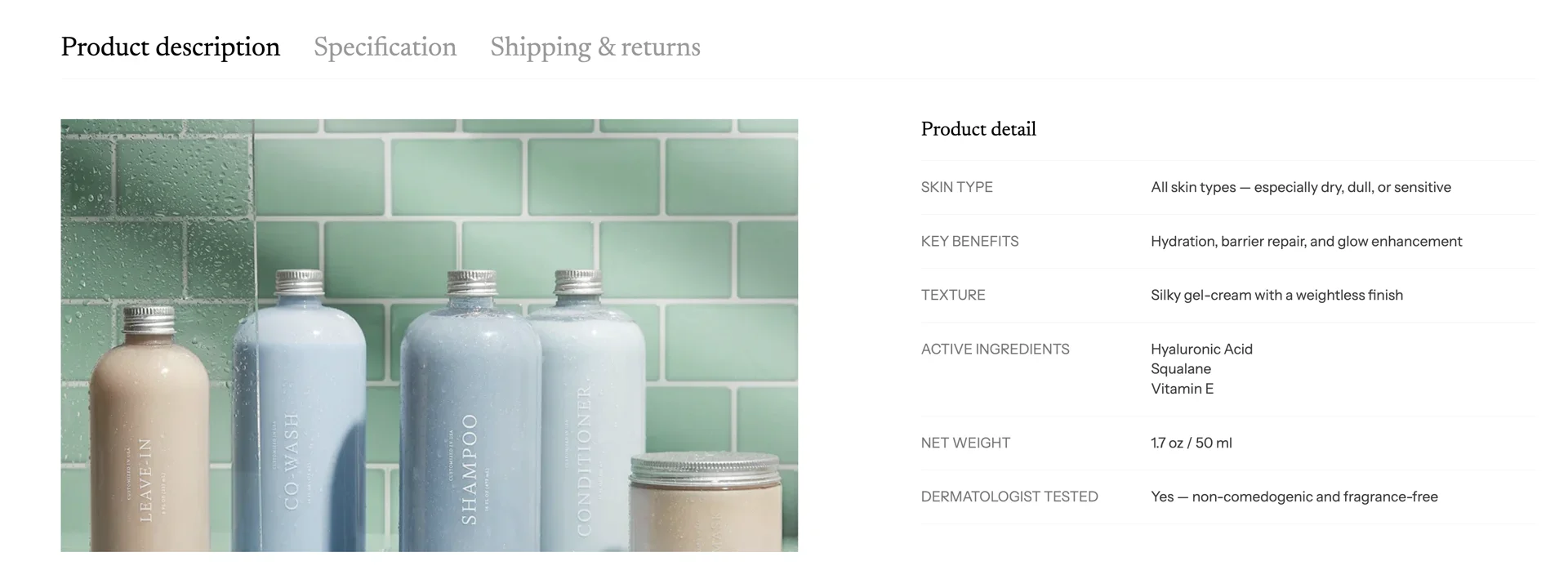Click the Dermatologist Tested label
Image resolution: width=1568 pixels, height=579 pixels.
[1009, 497]
